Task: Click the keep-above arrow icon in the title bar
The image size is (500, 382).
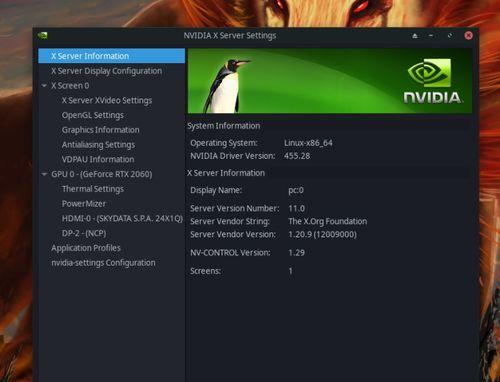Action: click(415, 36)
